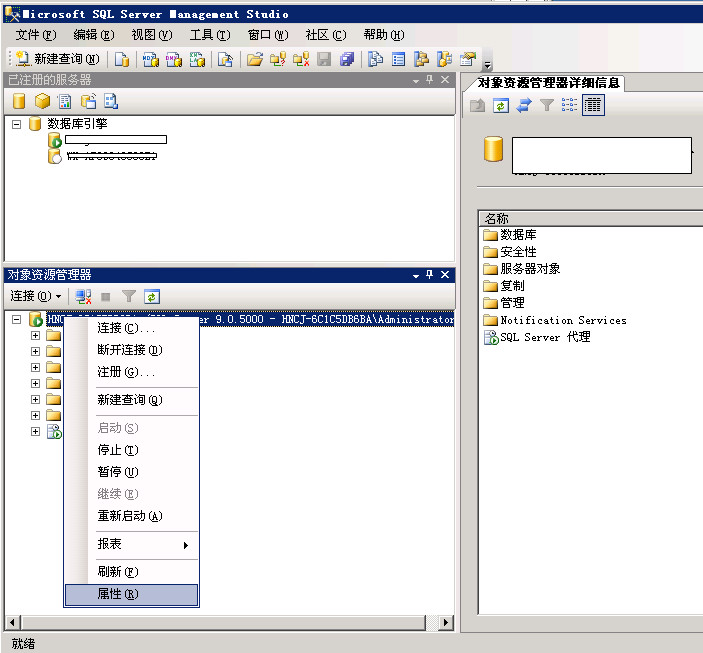Click right arrow of Object Explorer horizontal scrollbar
The image size is (703, 653).
tap(445, 623)
